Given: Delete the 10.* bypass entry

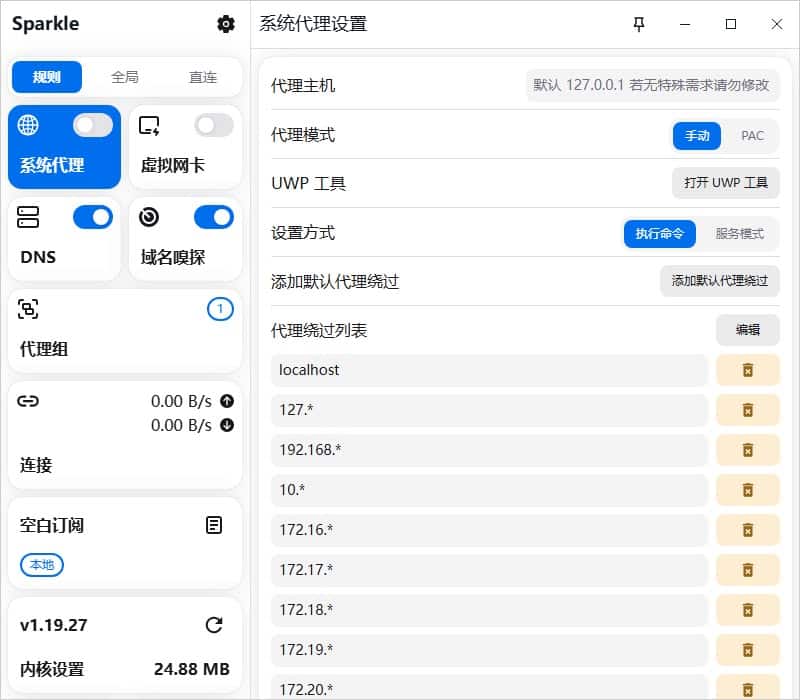Looking at the screenshot, I should point(748,490).
